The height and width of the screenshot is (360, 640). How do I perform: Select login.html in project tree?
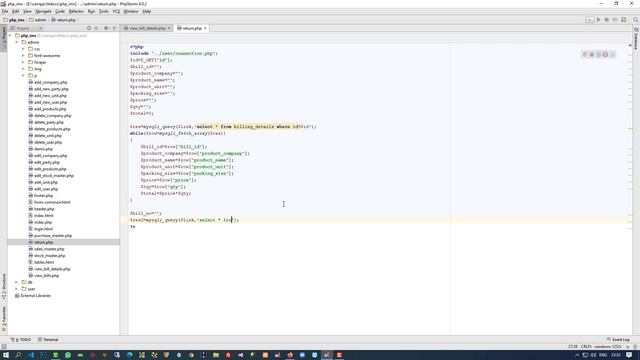pyautogui.click(x=40, y=229)
